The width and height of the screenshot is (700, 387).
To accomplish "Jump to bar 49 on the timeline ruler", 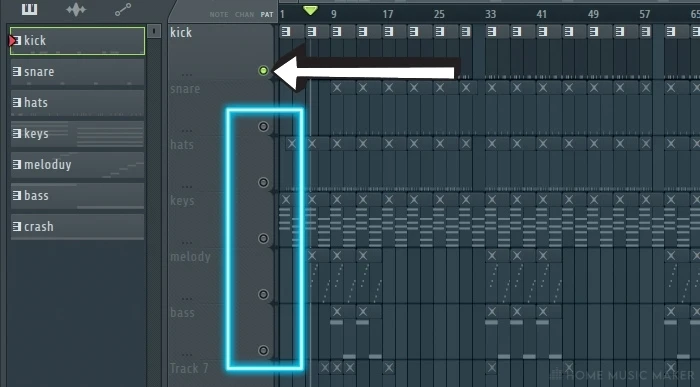I will coord(593,14).
